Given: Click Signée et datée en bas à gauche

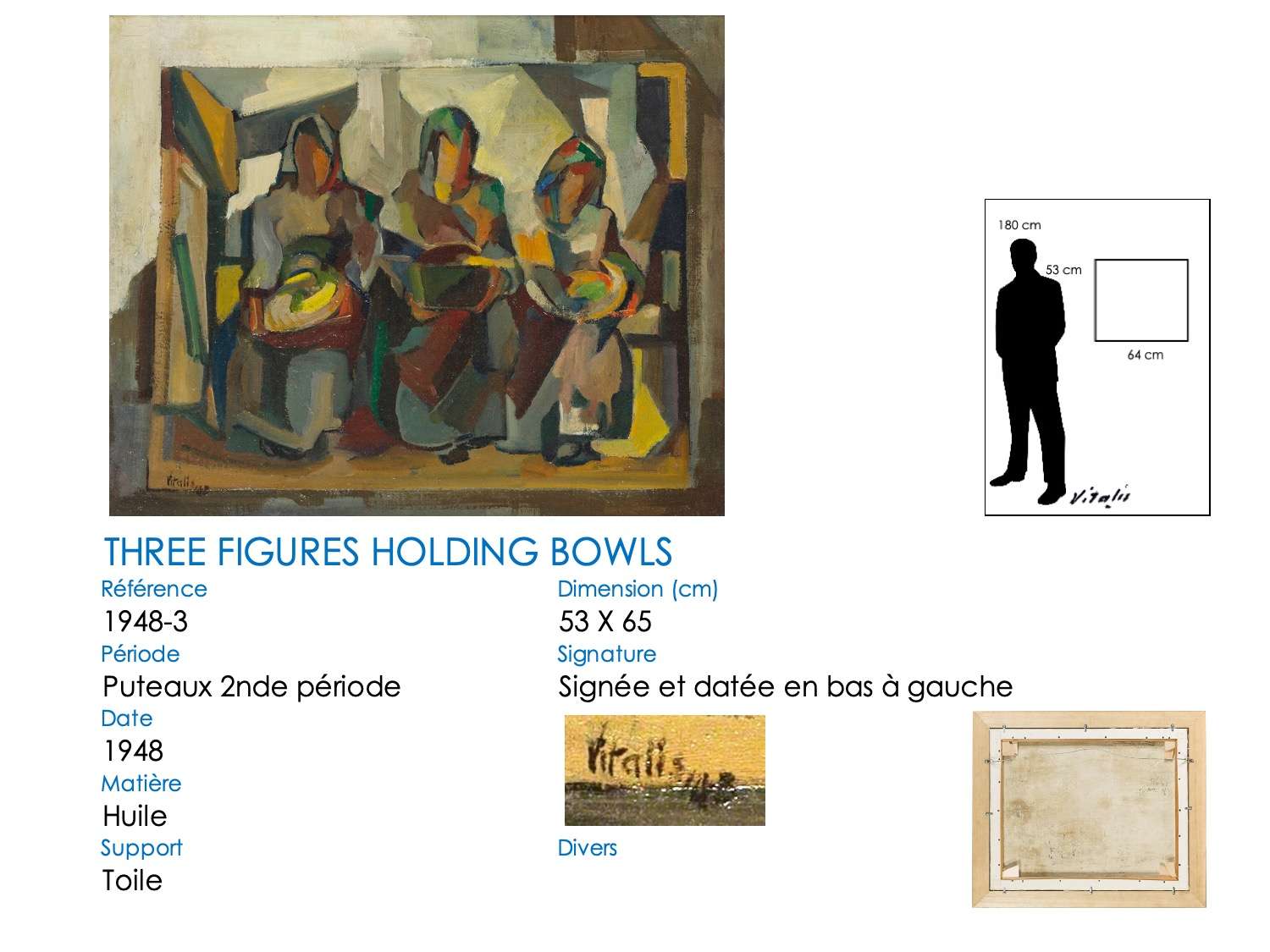Looking at the screenshot, I should tap(785, 686).
